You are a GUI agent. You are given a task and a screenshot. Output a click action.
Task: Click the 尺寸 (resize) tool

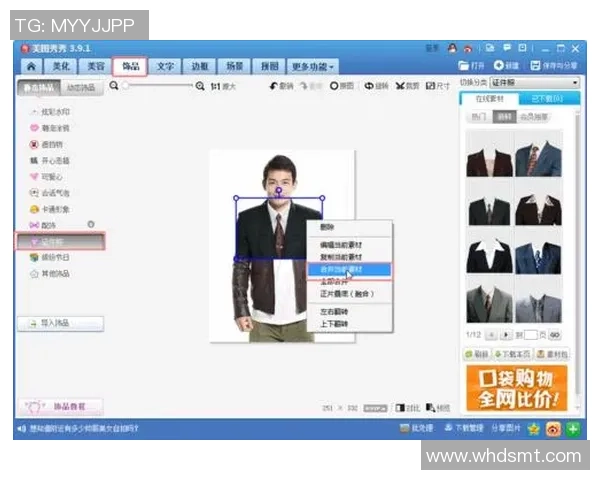tap(437, 87)
